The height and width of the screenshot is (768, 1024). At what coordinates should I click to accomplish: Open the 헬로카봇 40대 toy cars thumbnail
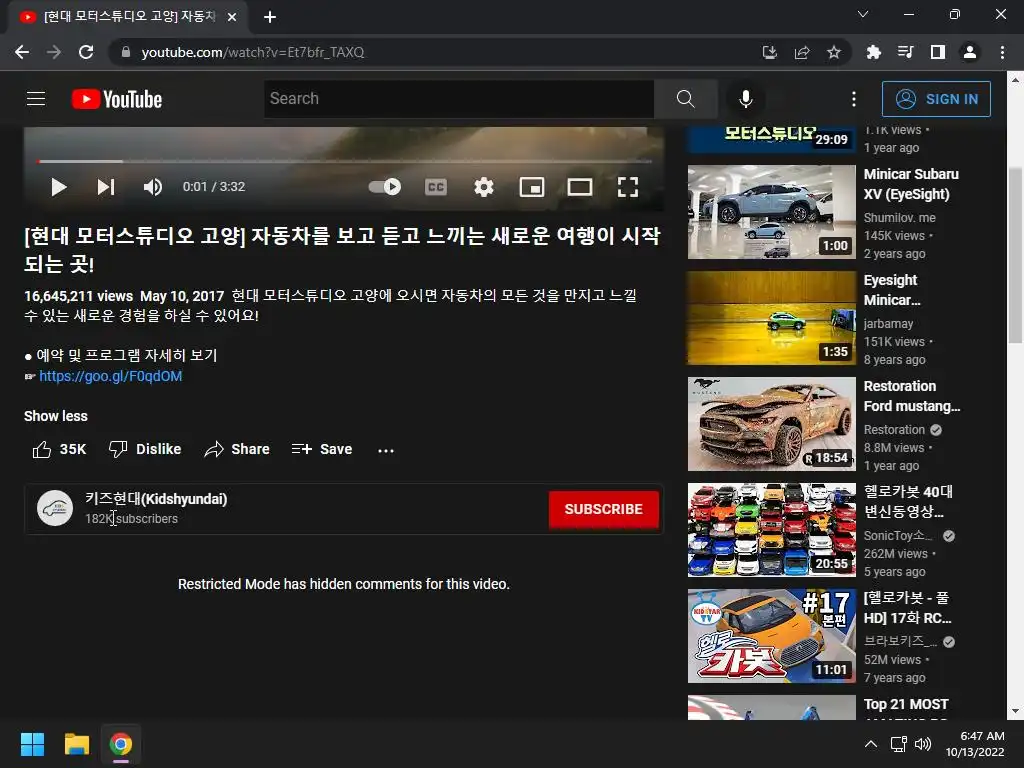tap(771, 530)
